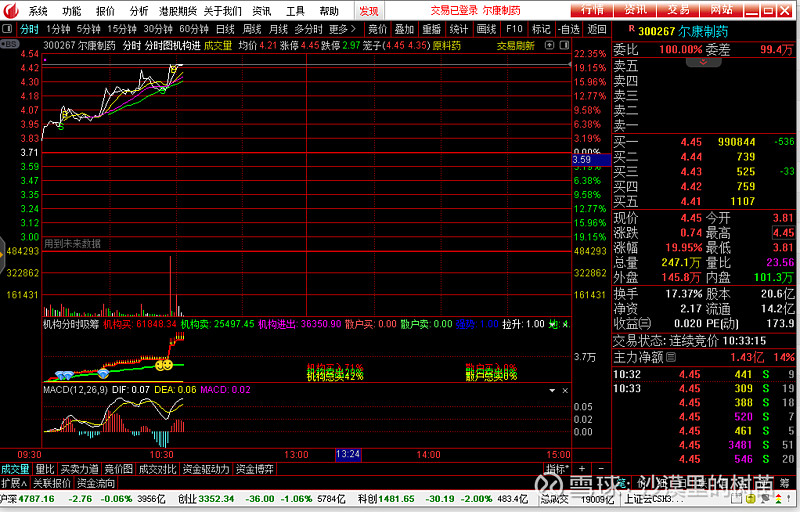Click the up-arrow icon beside 交易刷新

point(549,45)
